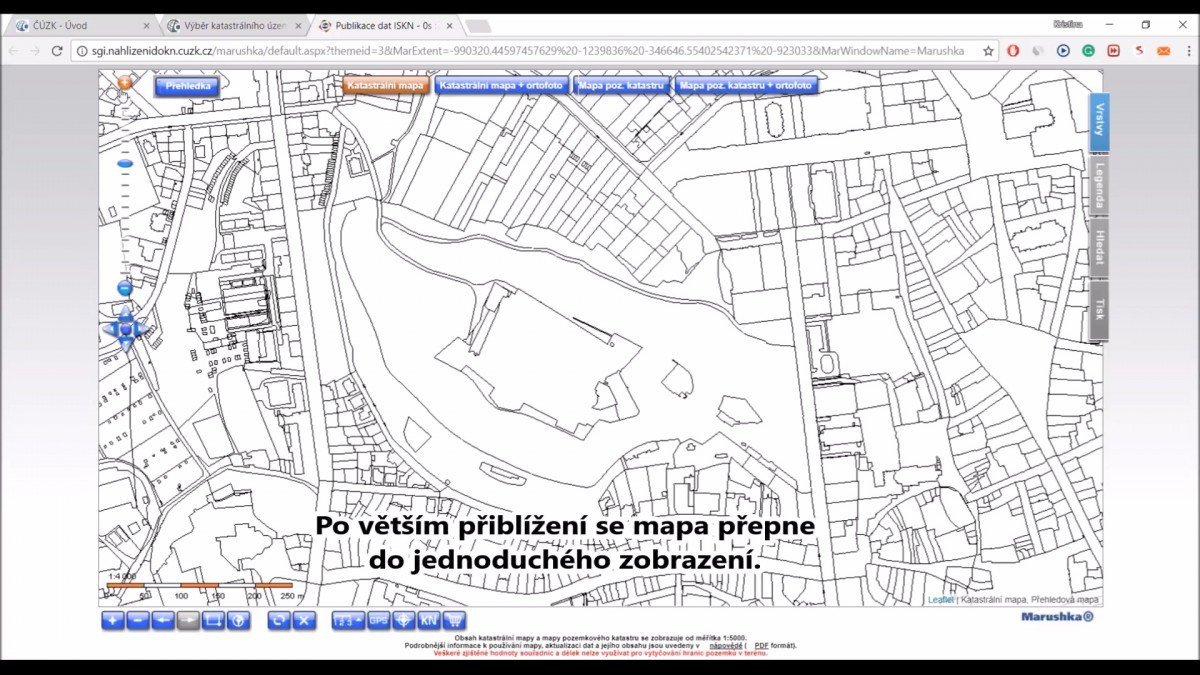The image size is (1200, 675).
Task: Open the shopping cart button
Action: 454,620
